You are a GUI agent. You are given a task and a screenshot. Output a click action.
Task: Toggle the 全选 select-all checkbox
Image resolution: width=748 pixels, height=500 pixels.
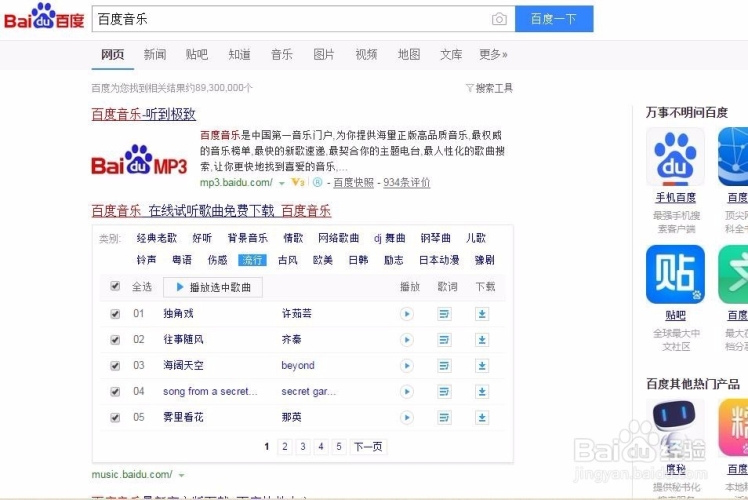point(115,286)
